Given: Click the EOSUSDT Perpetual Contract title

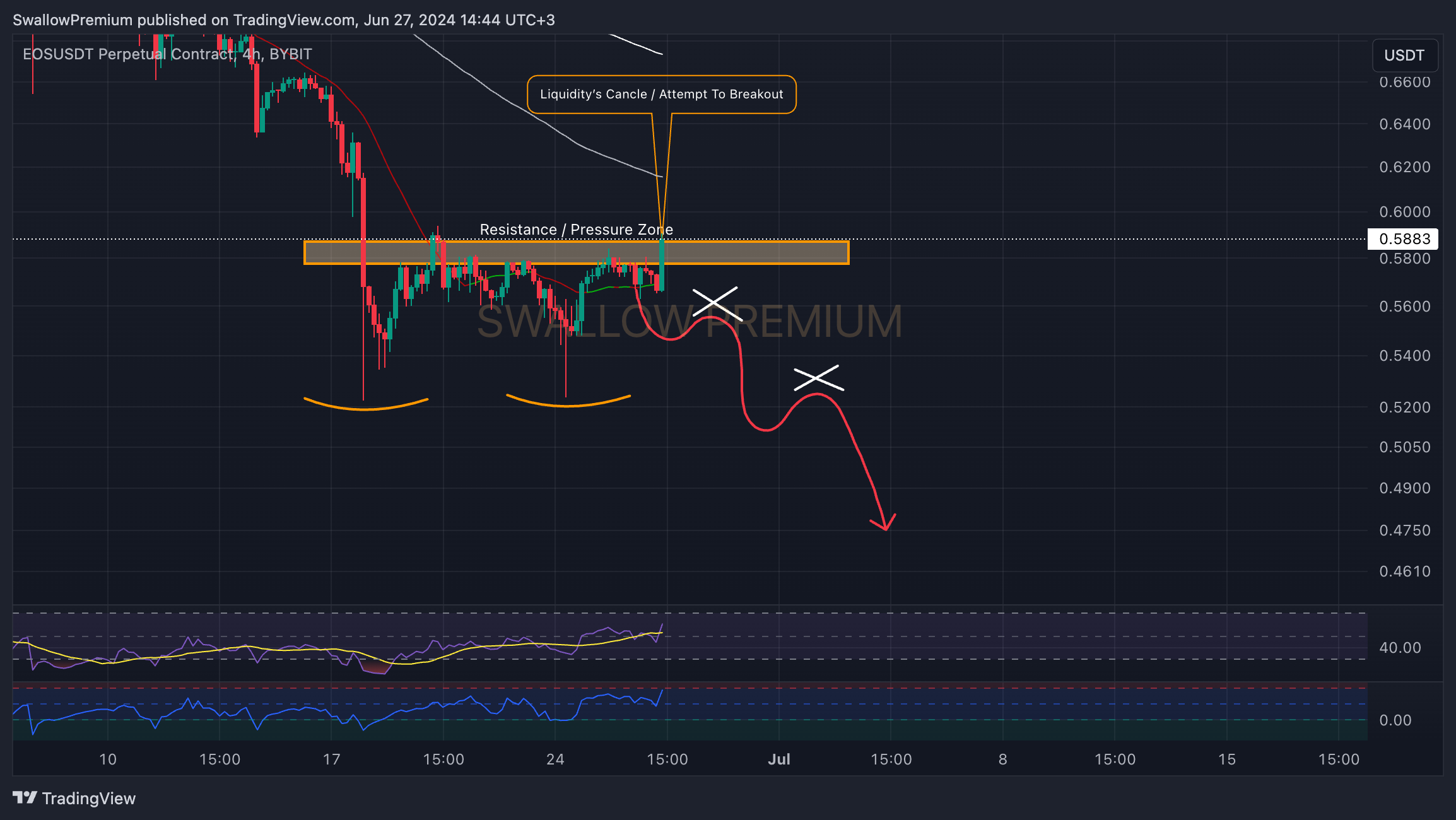Looking at the screenshot, I should 167,54.
